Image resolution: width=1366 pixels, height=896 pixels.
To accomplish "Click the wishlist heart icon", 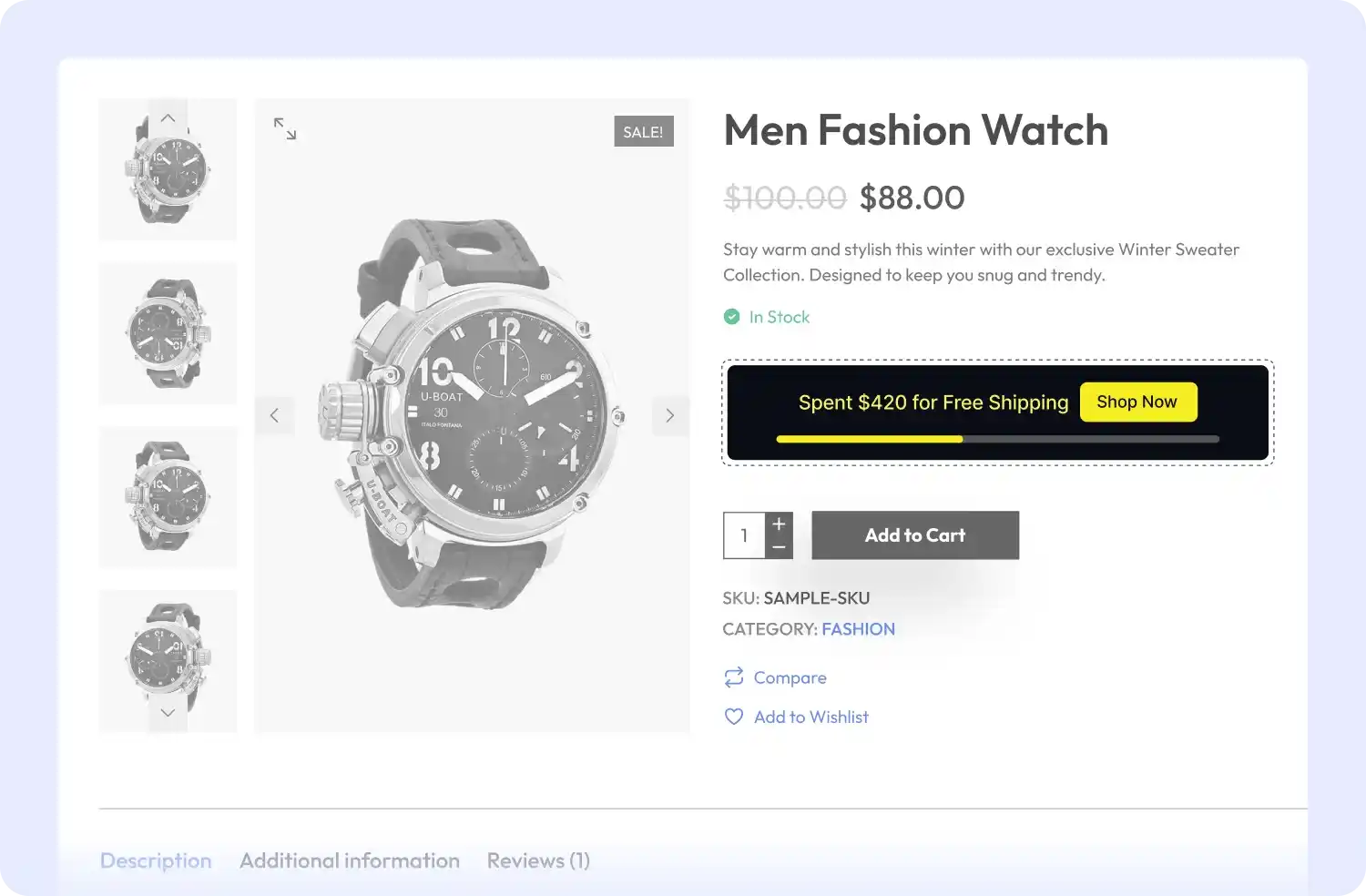I will [734, 717].
